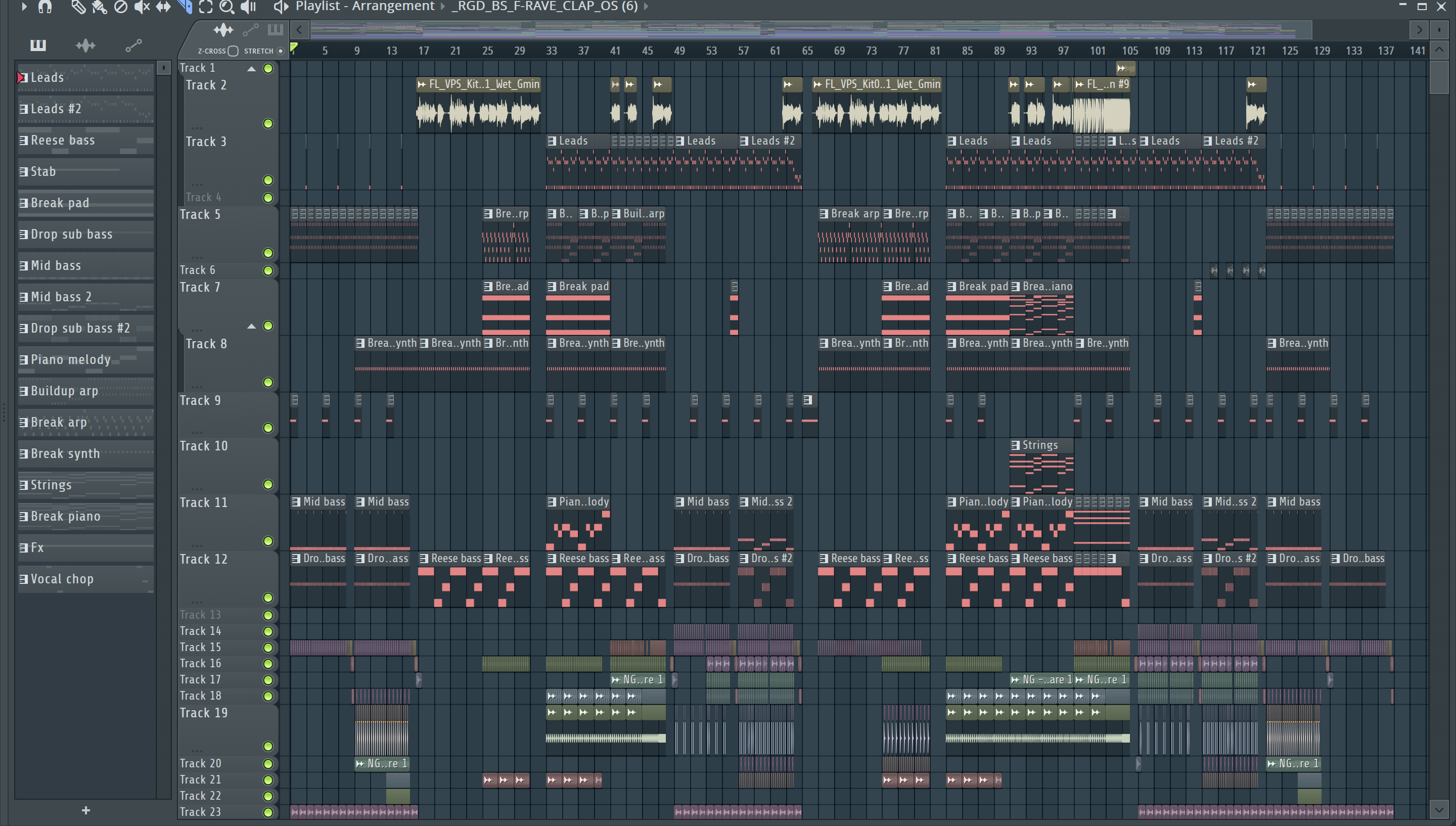Click the Break pad pattern icon in picker

(x=23, y=203)
